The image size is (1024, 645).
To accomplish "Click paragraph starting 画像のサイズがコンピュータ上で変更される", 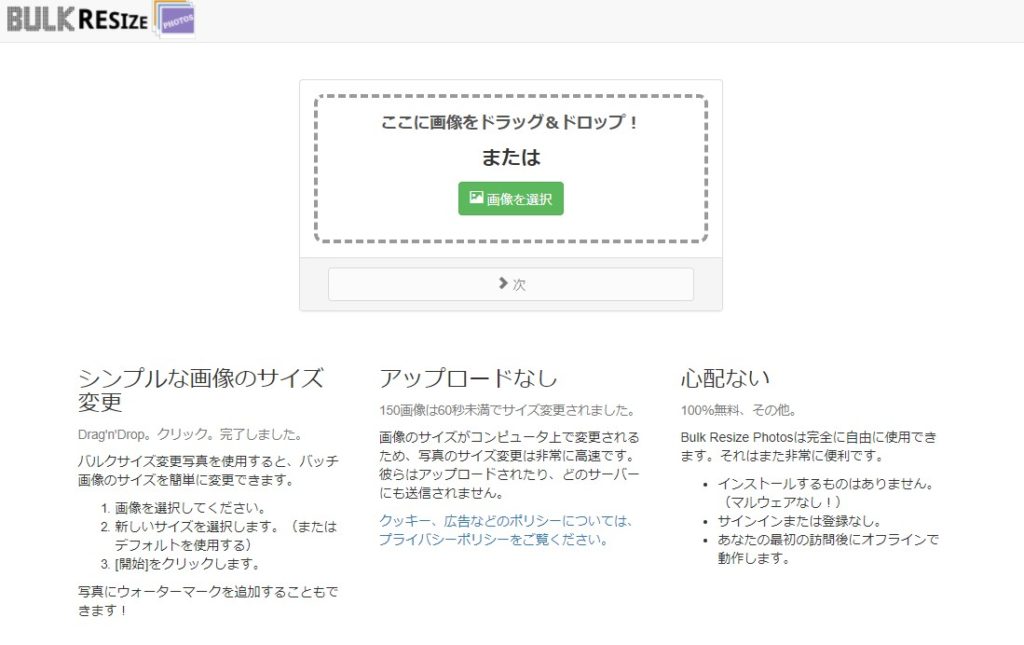I will 509,465.
